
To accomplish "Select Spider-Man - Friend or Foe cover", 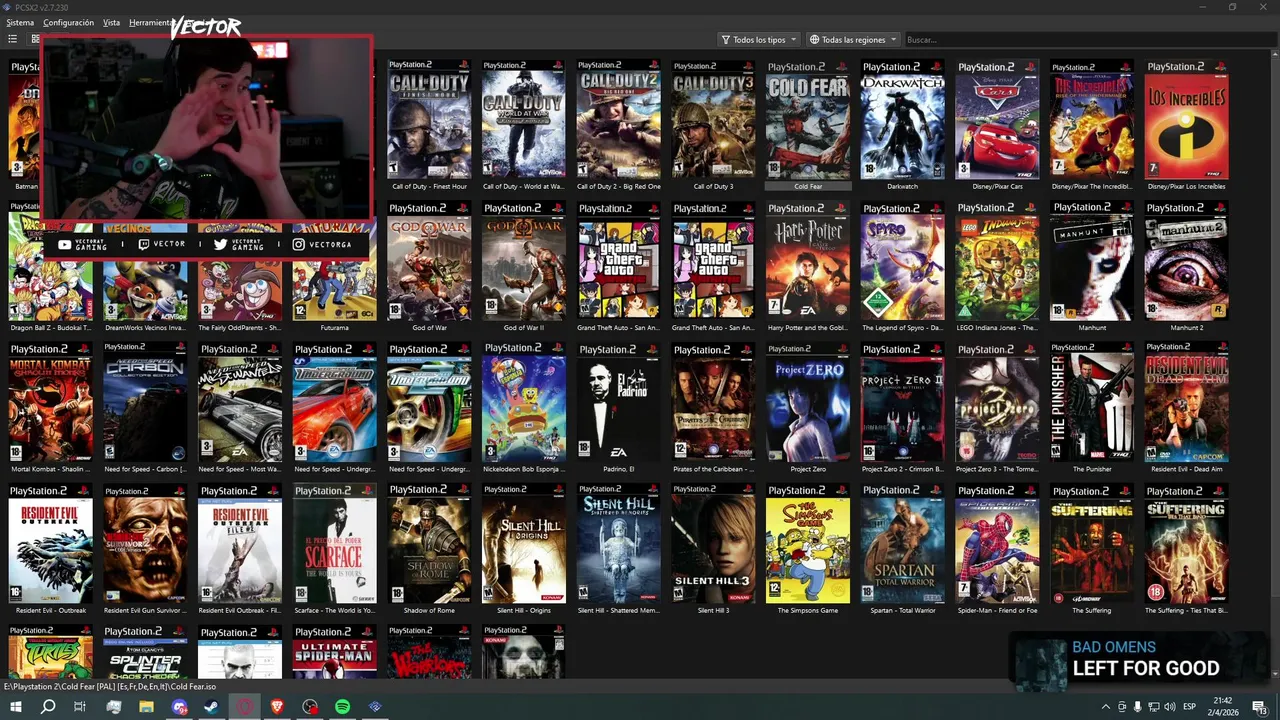I will click(997, 543).
